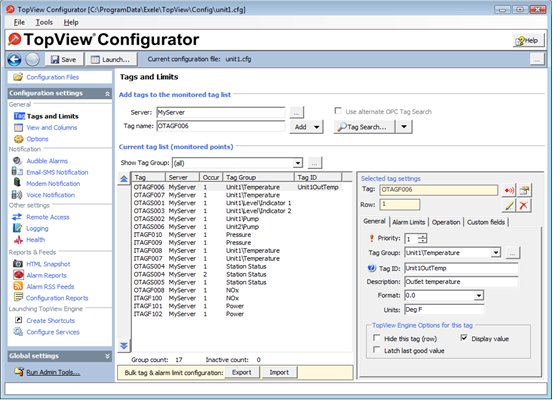553x400 pixels.
Task: Open HTML Snapshot camera icon
Action: 18,263
